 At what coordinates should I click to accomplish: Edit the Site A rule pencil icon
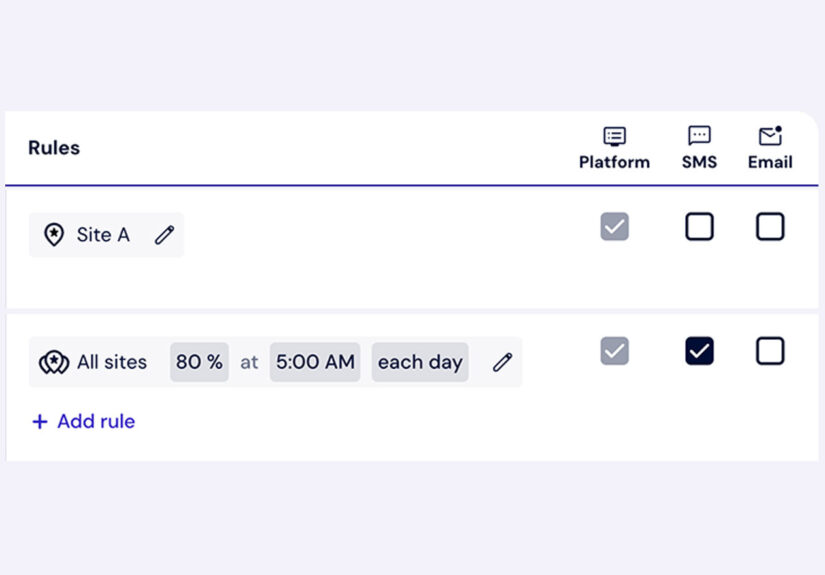coord(164,235)
